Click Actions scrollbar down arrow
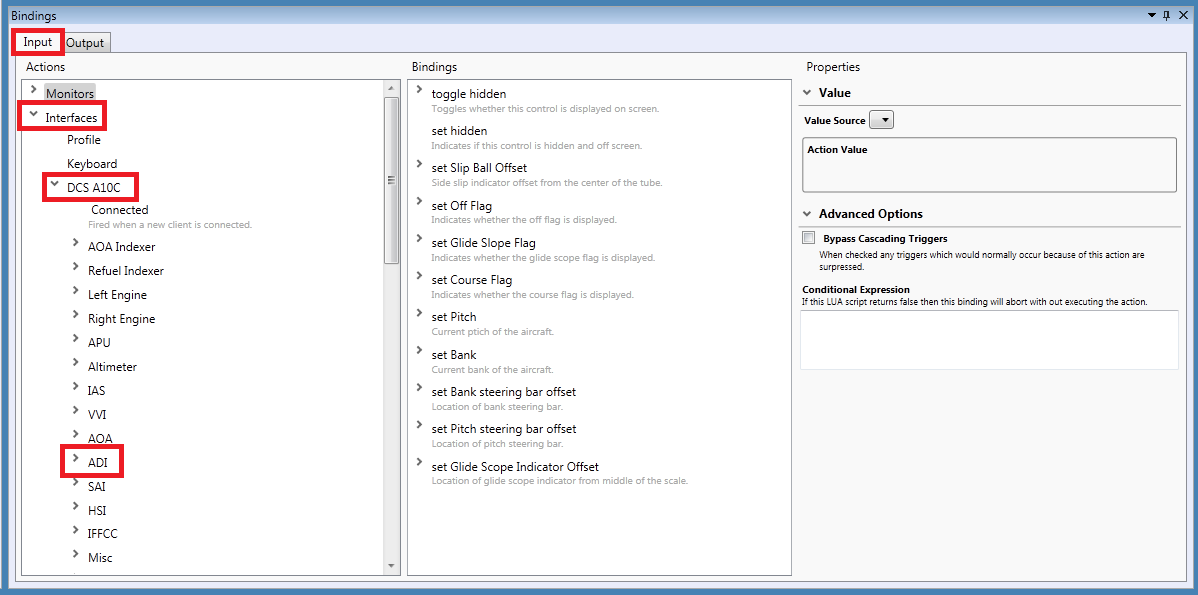This screenshot has width=1198, height=595. click(x=391, y=566)
